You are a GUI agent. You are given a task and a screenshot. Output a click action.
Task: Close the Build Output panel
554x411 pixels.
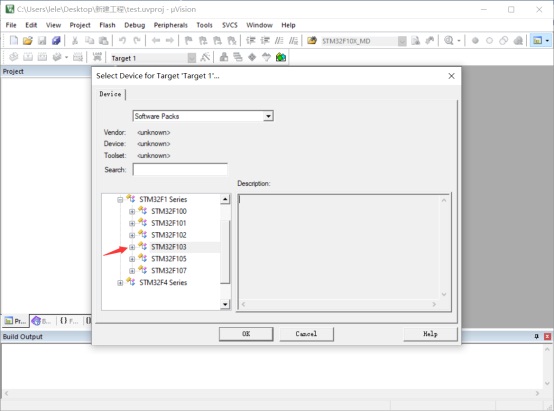click(x=547, y=336)
